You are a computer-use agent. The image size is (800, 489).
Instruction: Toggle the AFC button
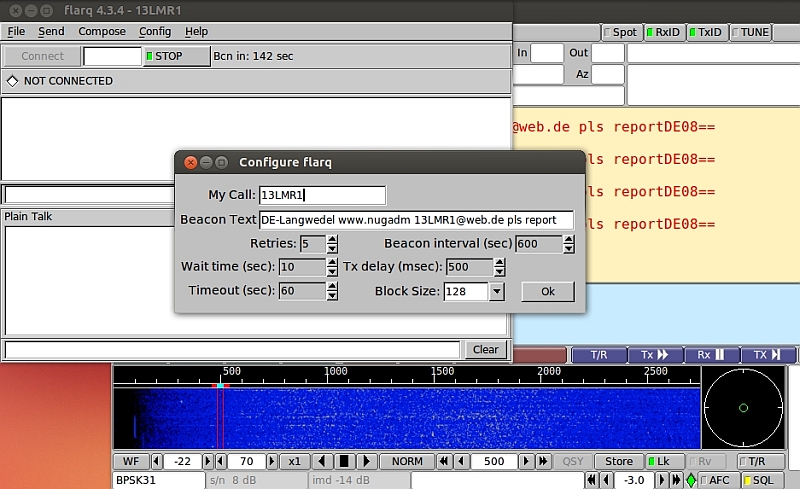tap(717, 480)
